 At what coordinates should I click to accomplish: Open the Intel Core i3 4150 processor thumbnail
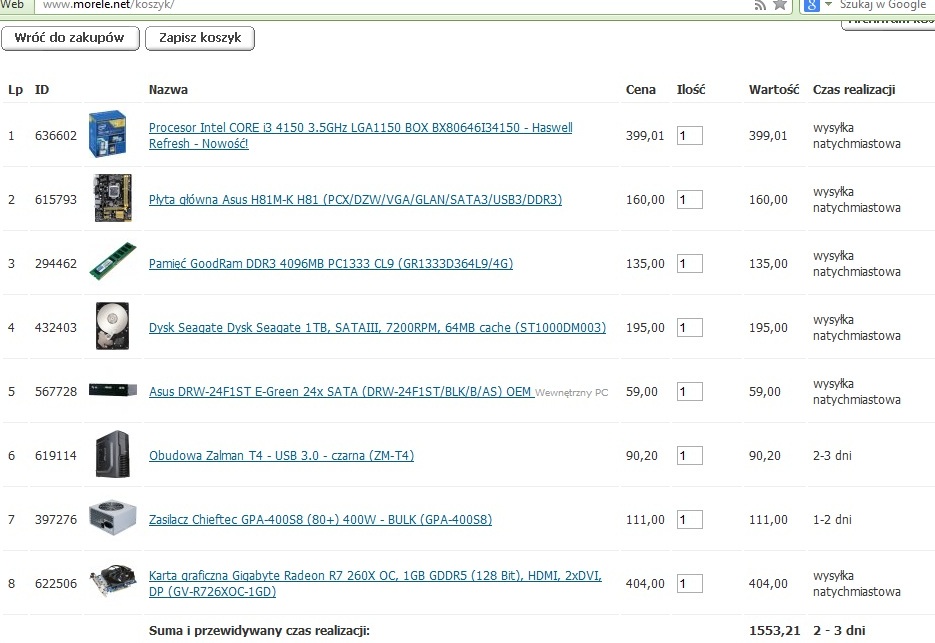tap(107, 134)
